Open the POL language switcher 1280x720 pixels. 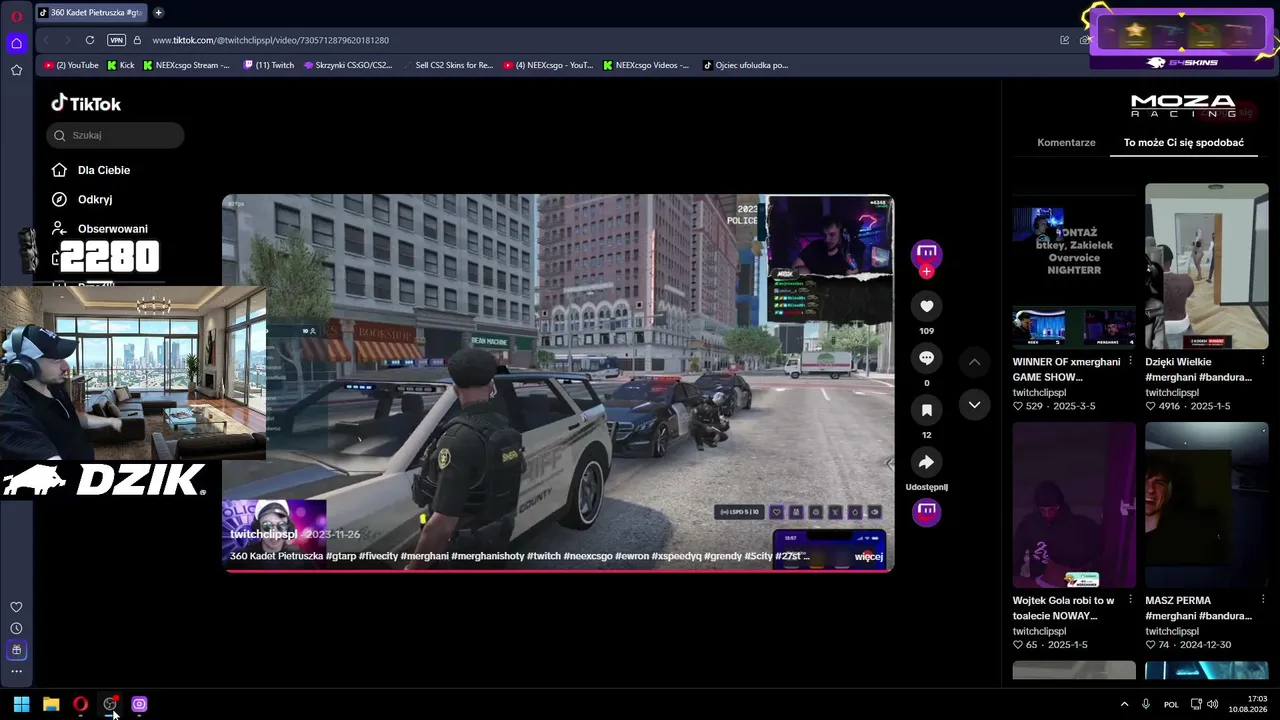[1171, 704]
